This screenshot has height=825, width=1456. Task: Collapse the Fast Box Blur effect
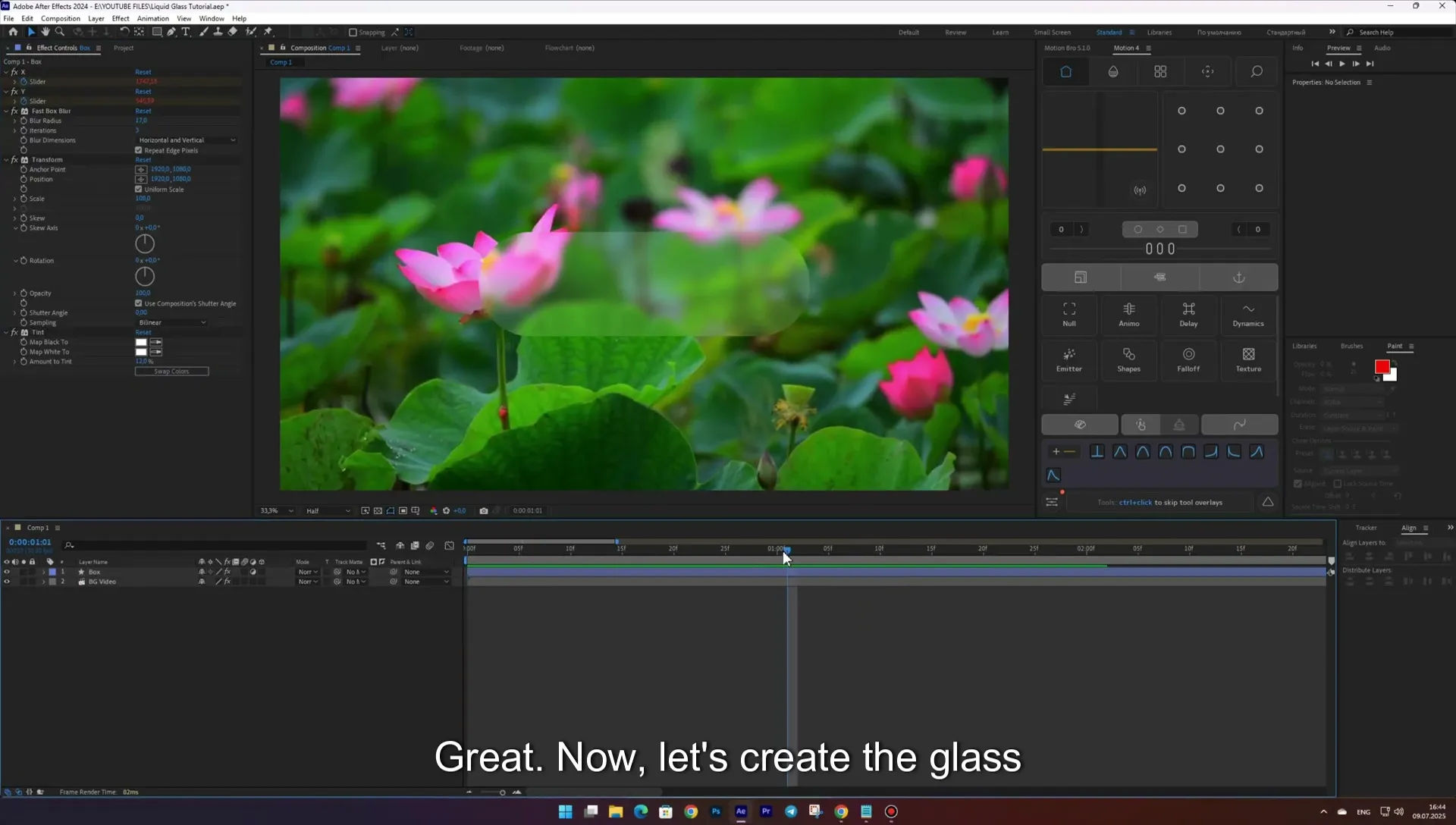tap(6, 111)
